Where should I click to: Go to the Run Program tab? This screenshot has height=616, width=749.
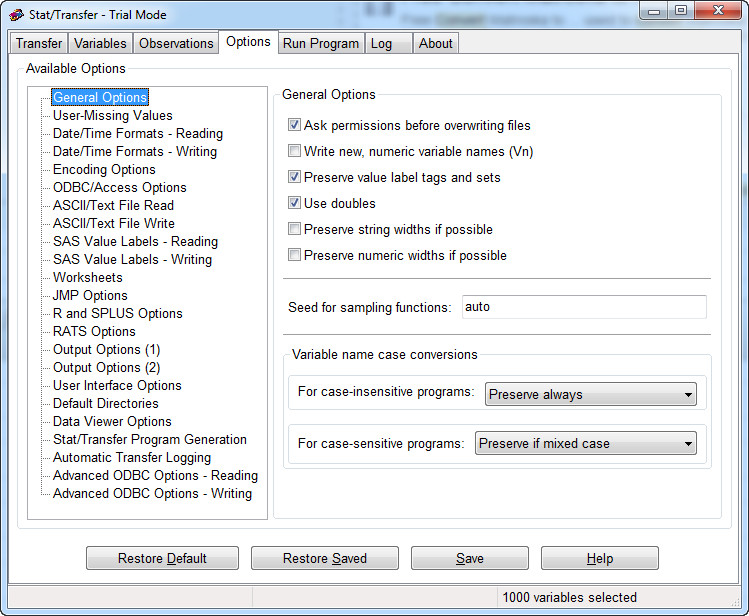click(x=321, y=43)
